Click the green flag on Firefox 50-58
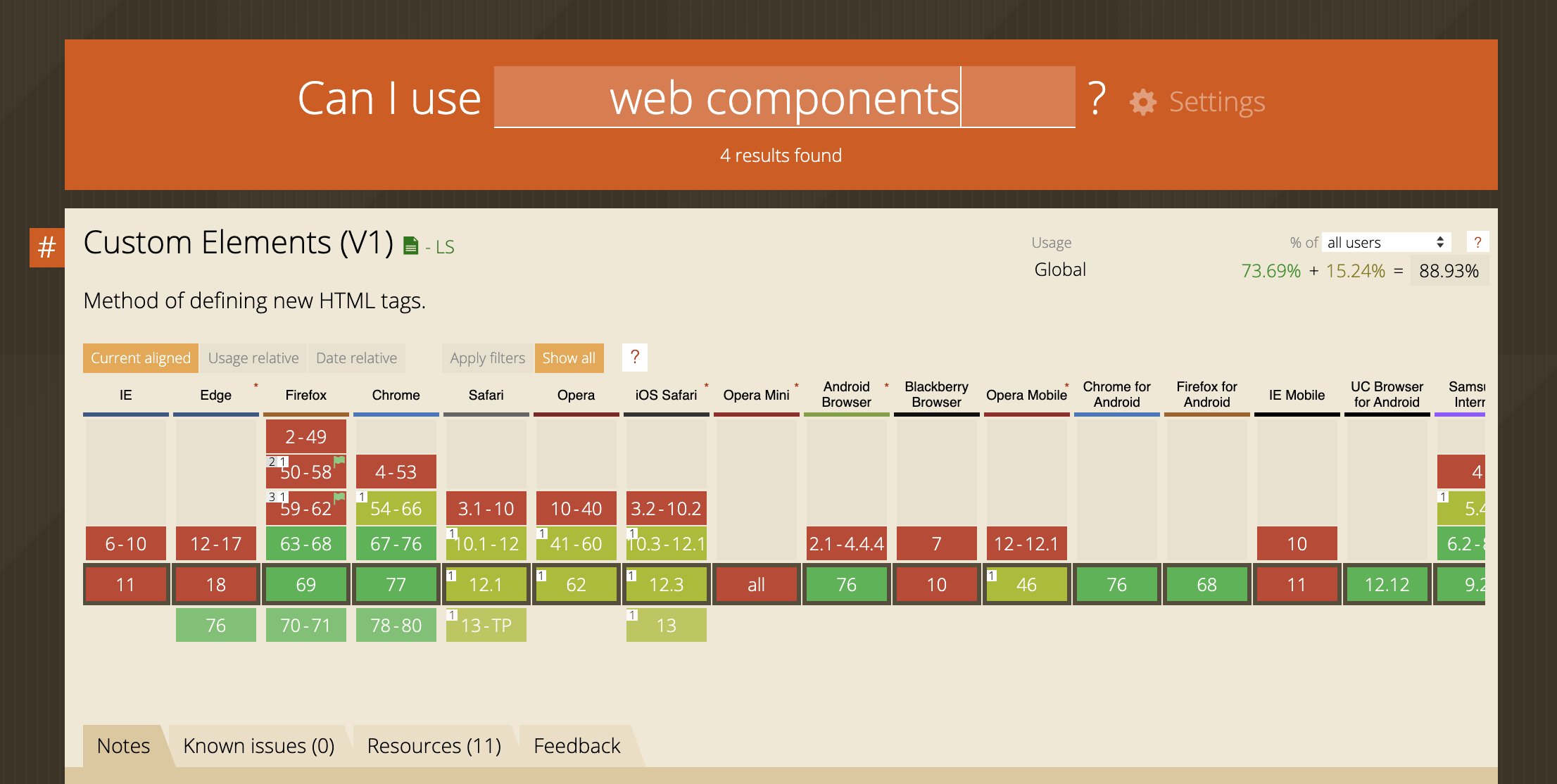1557x784 pixels. 339,461
